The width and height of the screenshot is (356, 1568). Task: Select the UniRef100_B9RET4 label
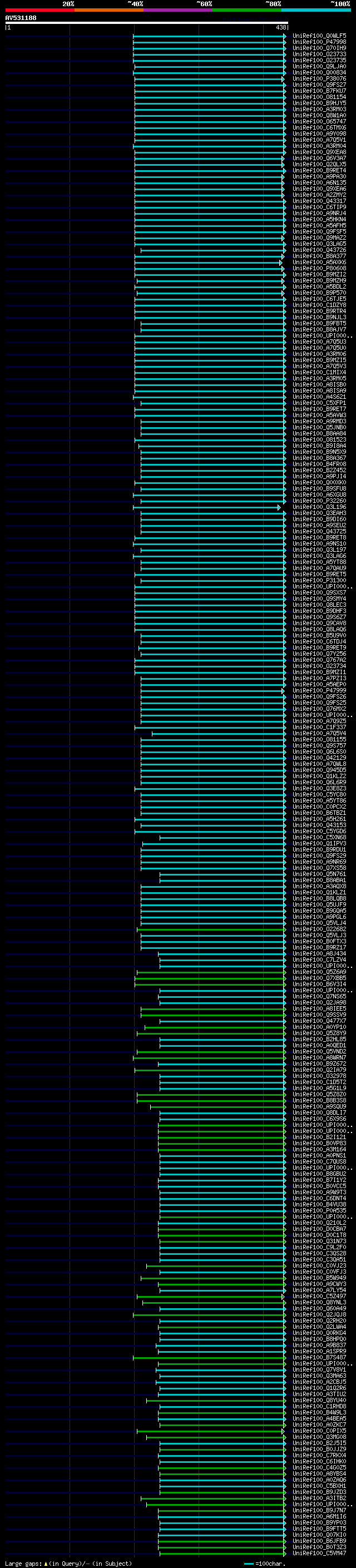tap(319, 170)
